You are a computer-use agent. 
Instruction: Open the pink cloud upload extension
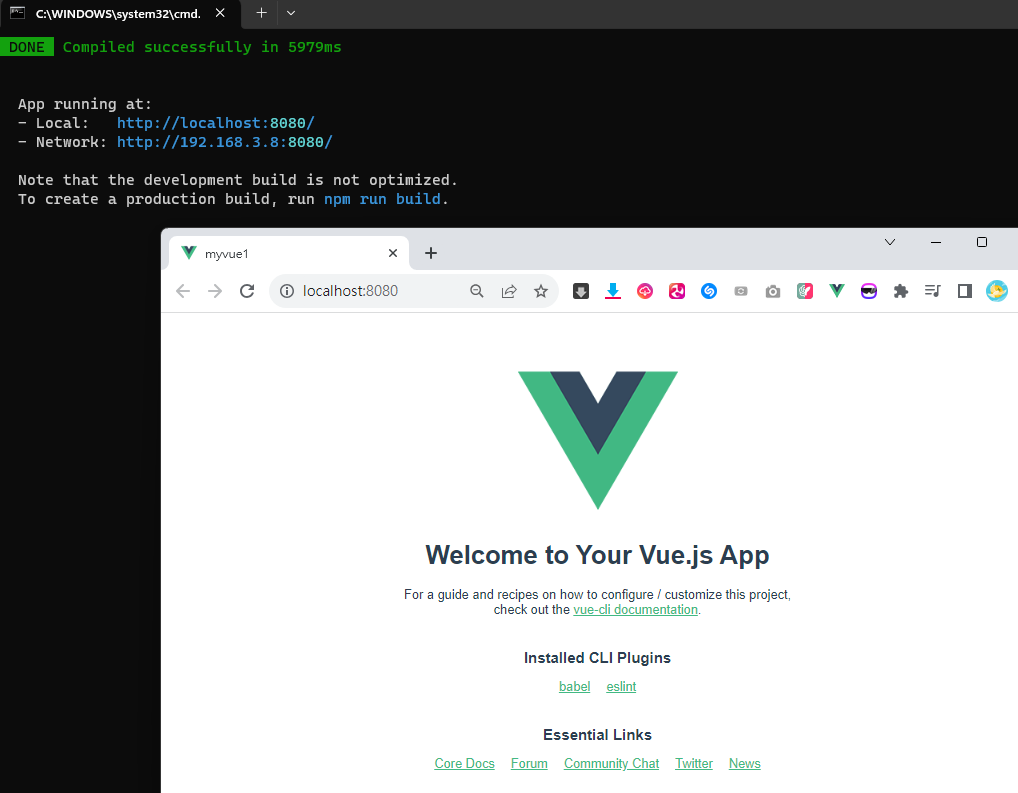645,291
